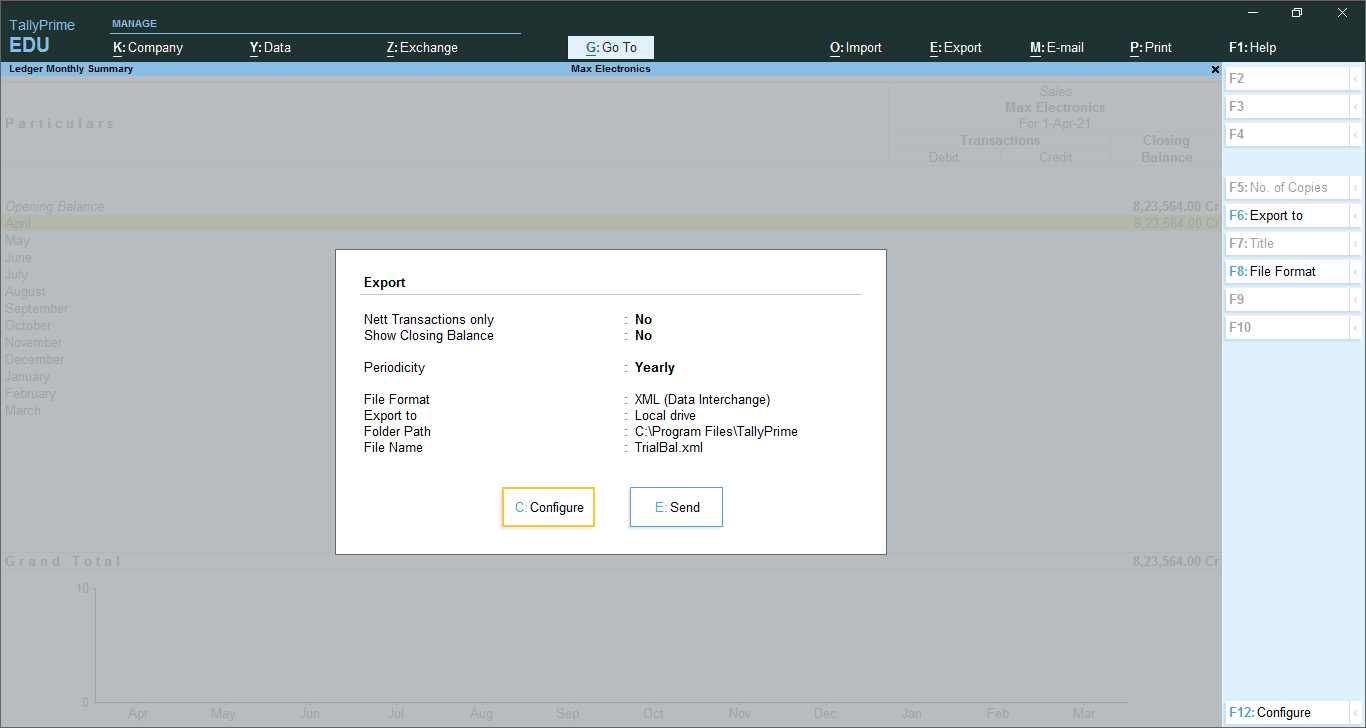This screenshot has width=1366, height=728.
Task: Expand the arrow beside F7: Title
Action: coord(1355,243)
